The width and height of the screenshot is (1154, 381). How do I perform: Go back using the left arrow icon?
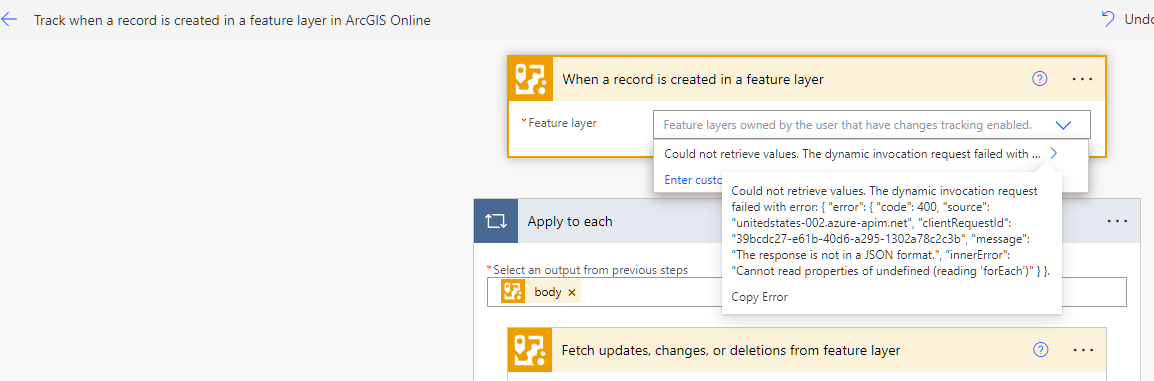click(x=9, y=20)
